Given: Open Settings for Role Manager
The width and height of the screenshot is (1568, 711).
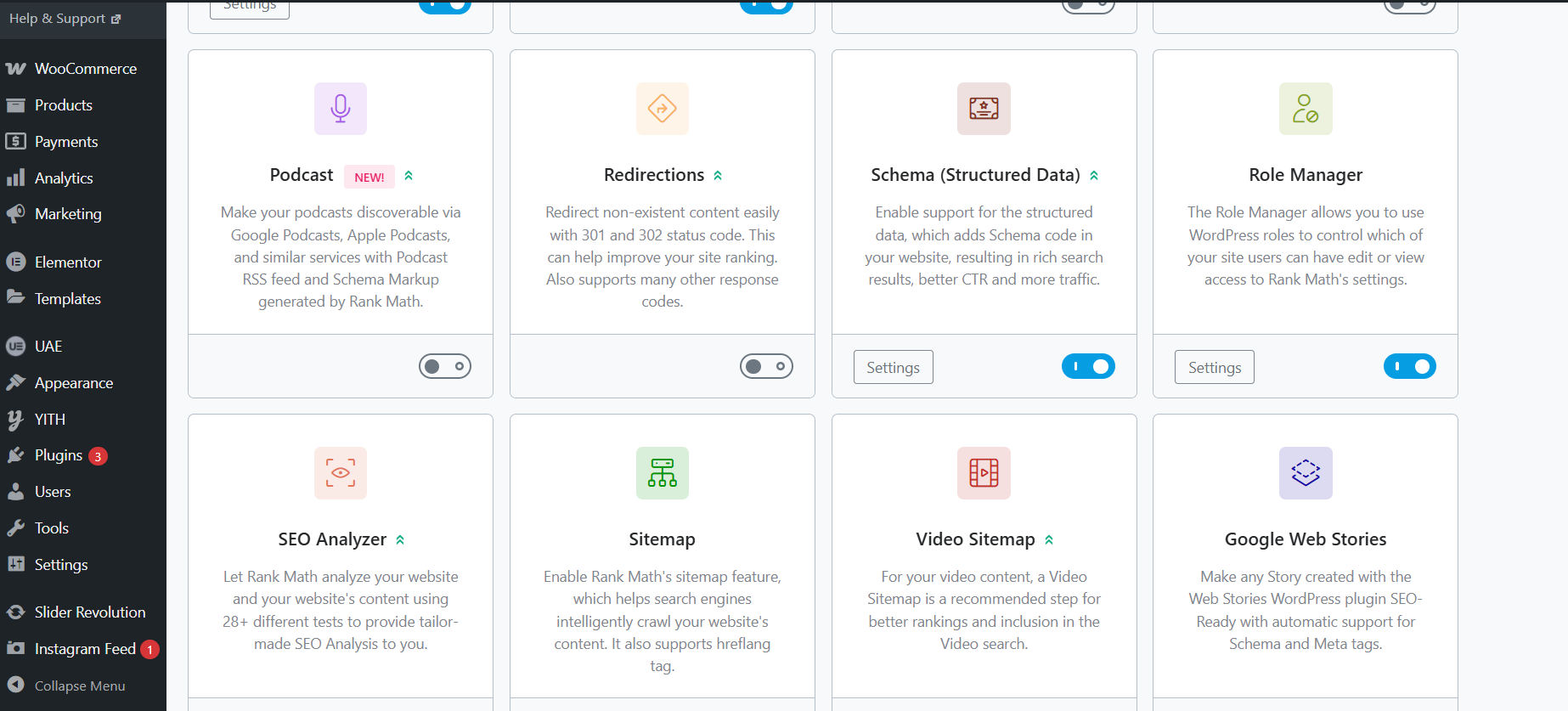Looking at the screenshot, I should pyautogui.click(x=1215, y=367).
